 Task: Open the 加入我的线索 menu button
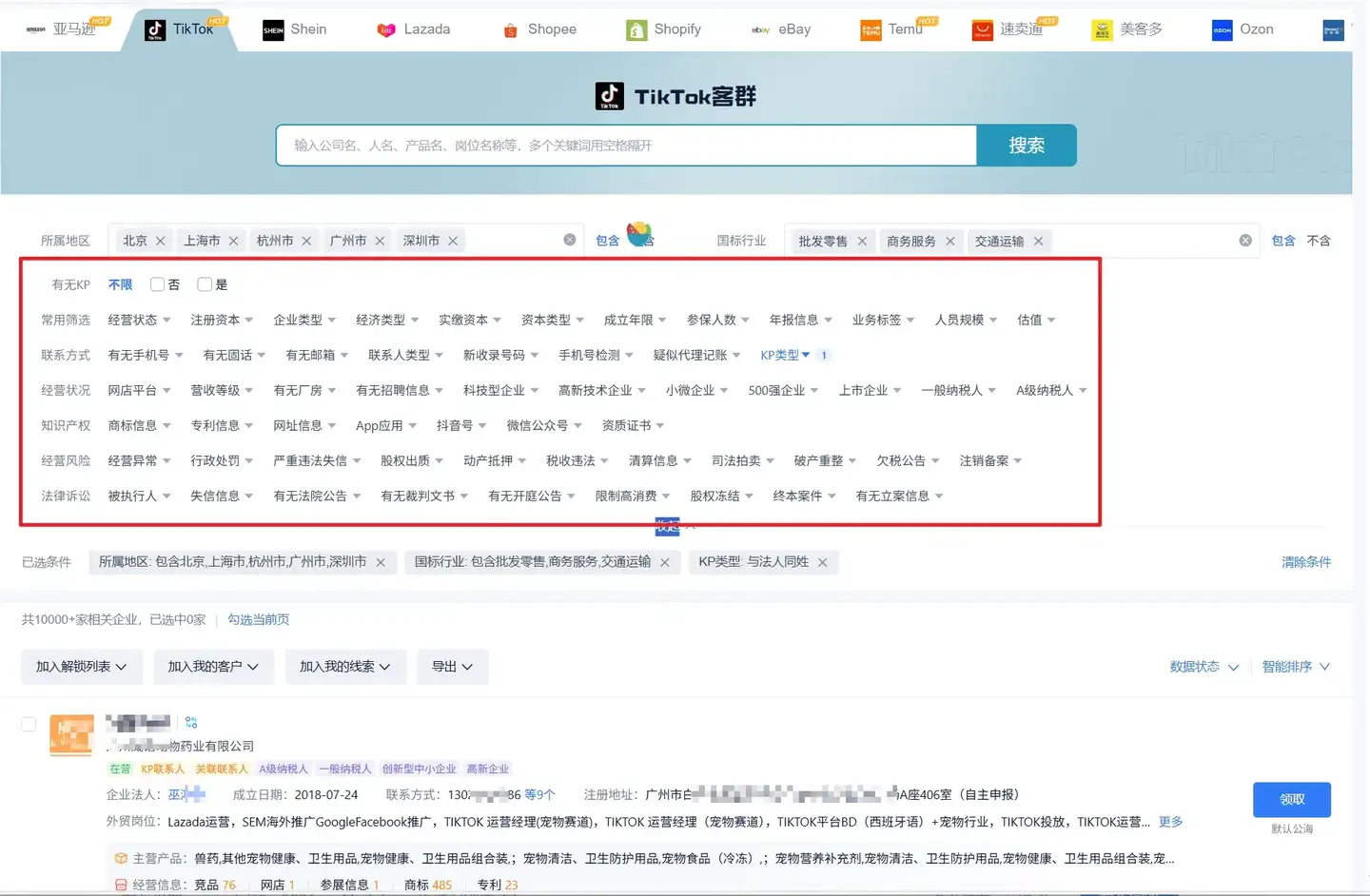345,667
